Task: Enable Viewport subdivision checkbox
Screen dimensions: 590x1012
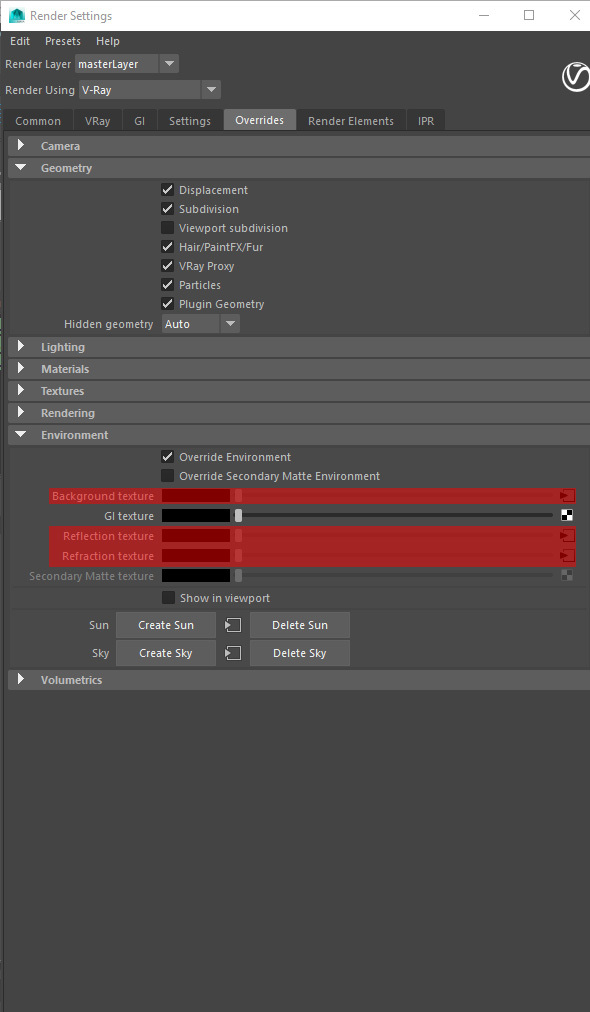Action: (167, 228)
